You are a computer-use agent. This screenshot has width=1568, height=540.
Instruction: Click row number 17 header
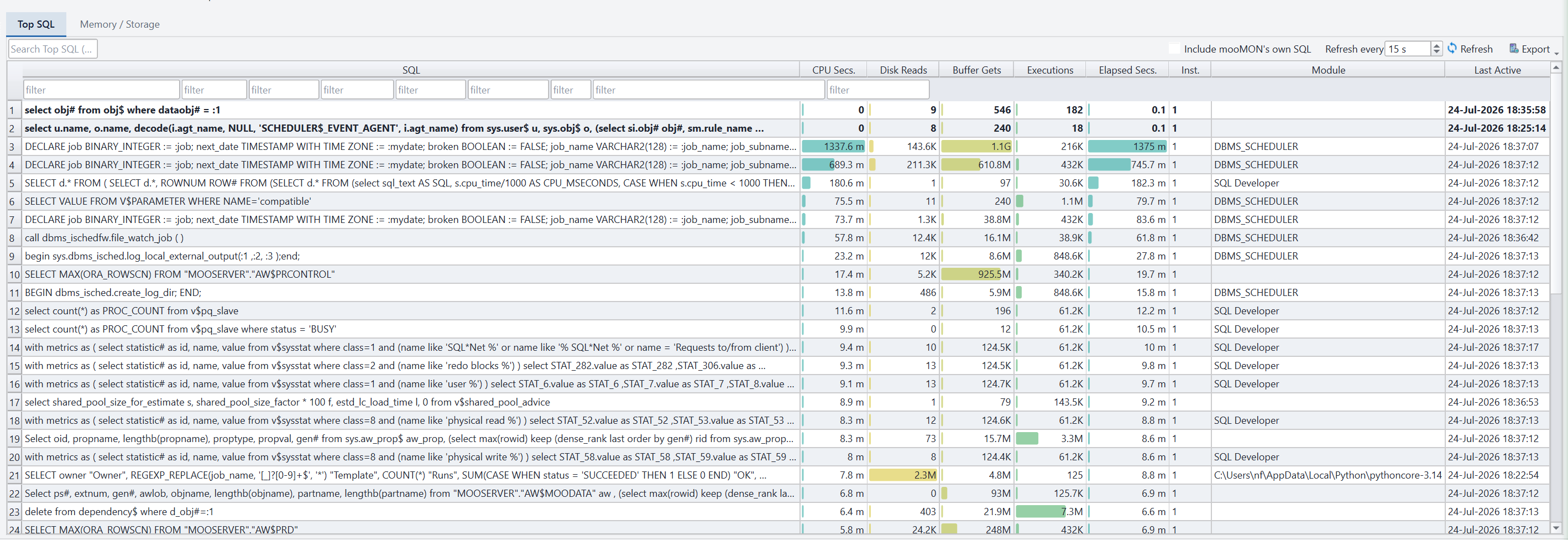(14, 402)
